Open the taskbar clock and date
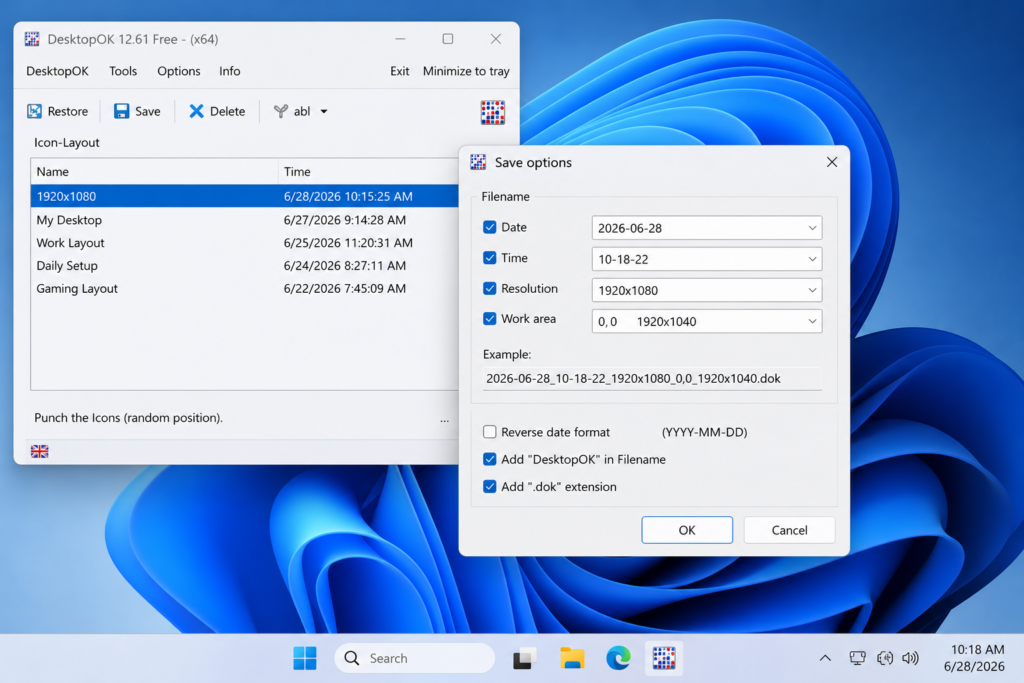 tap(974, 658)
